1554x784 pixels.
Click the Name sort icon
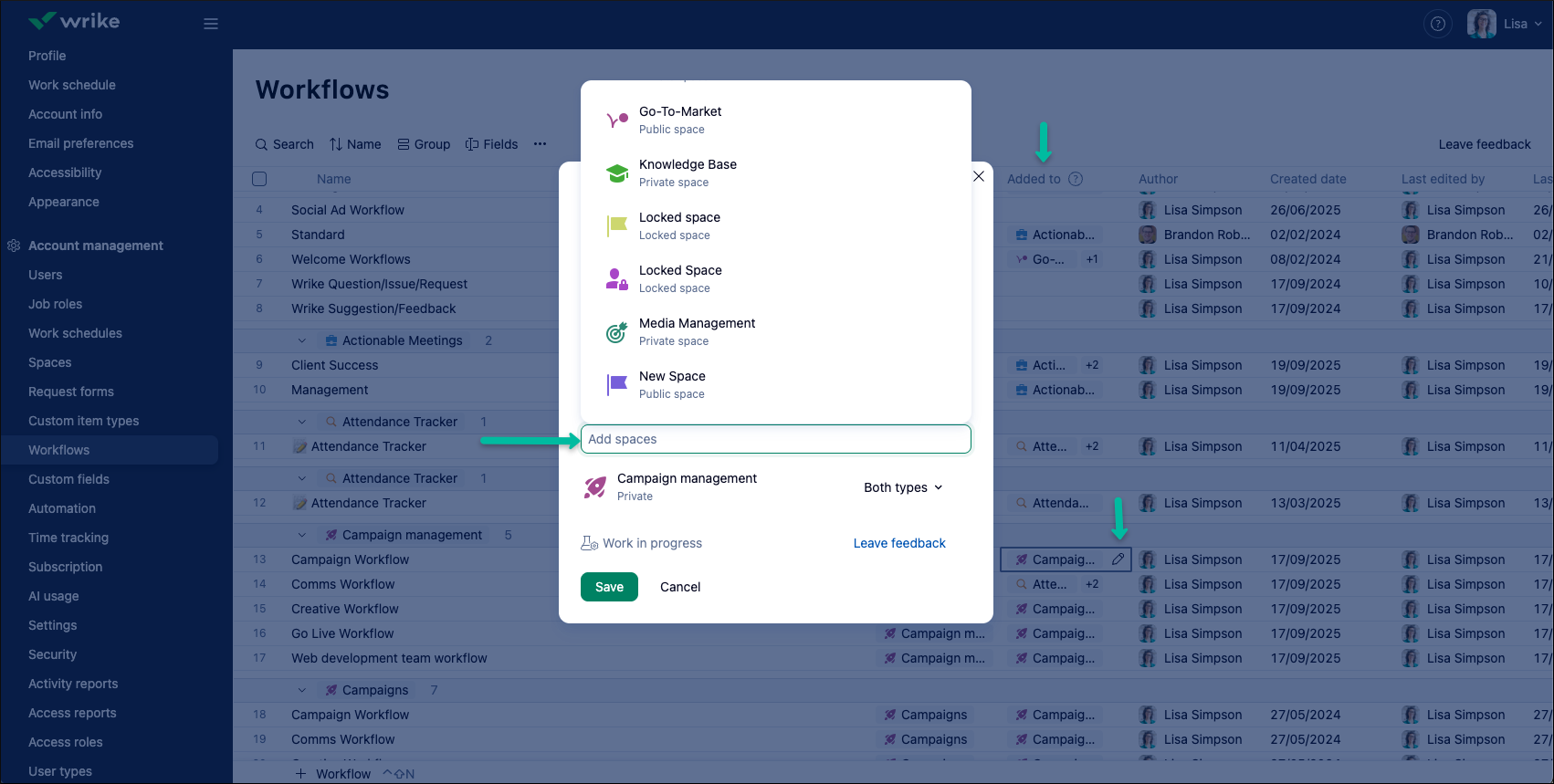336,144
